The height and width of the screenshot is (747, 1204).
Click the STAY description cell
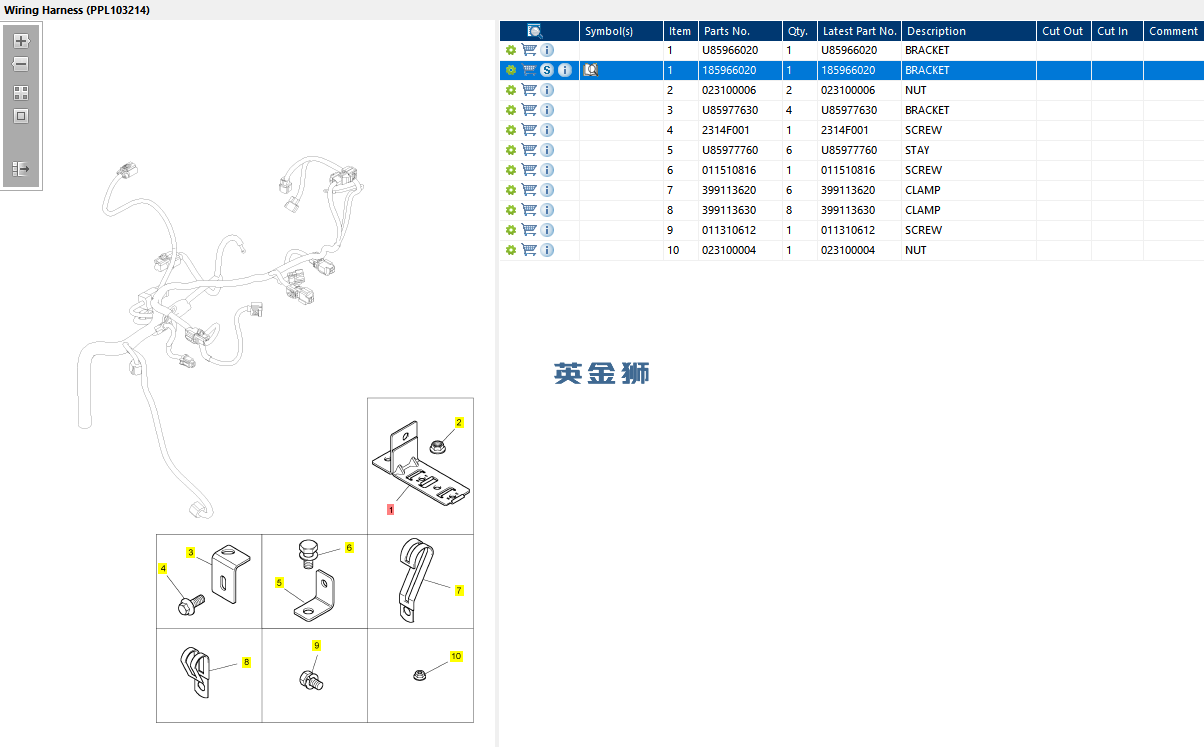pyautogui.click(x=969, y=150)
